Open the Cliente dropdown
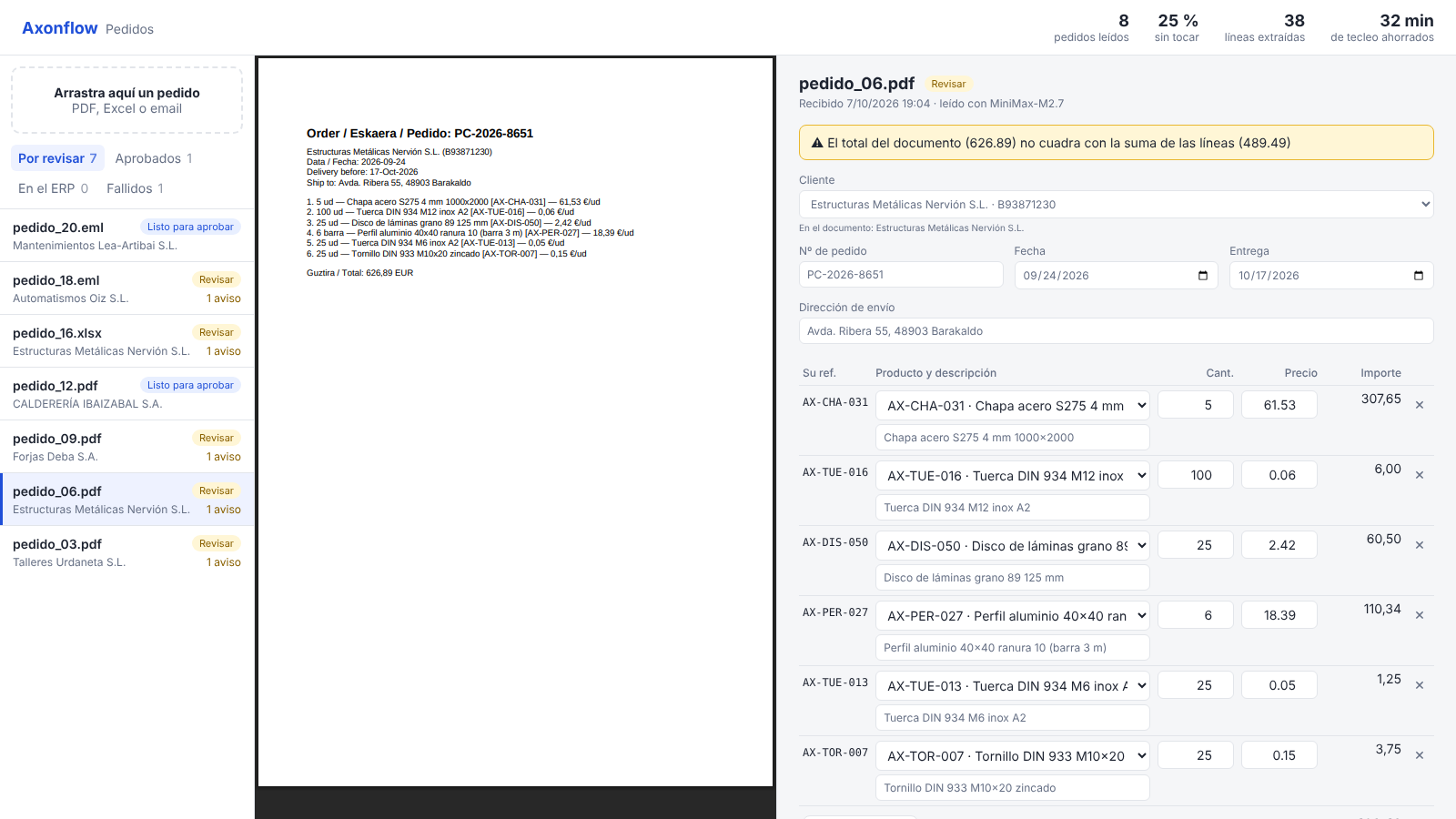Viewport: 1456px width, 819px height. click(1116, 205)
